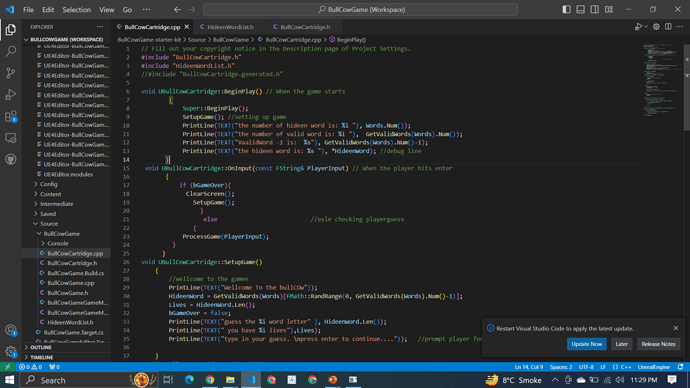Open the Manage gear menu
690x388 pixels.
point(11,351)
